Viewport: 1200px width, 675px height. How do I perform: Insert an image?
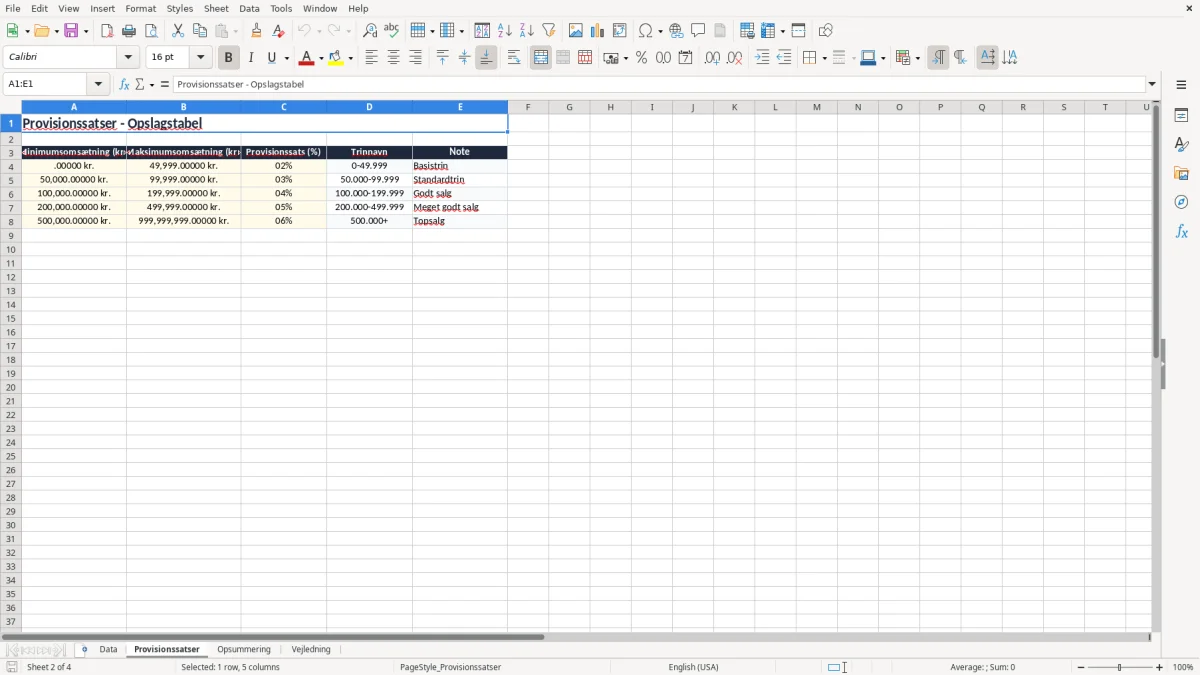click(x=576, y=31)
